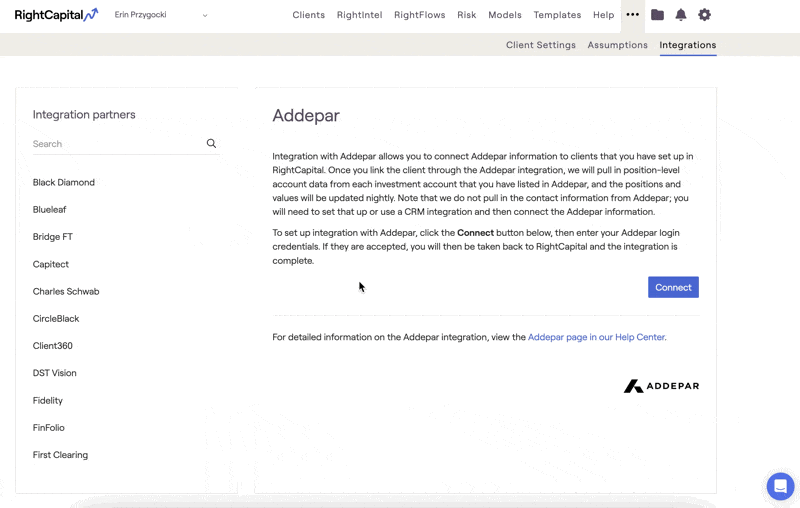This screenshot has width=800, height=508.
Task: Click the Addepar page heading
Action: [306, 116]
